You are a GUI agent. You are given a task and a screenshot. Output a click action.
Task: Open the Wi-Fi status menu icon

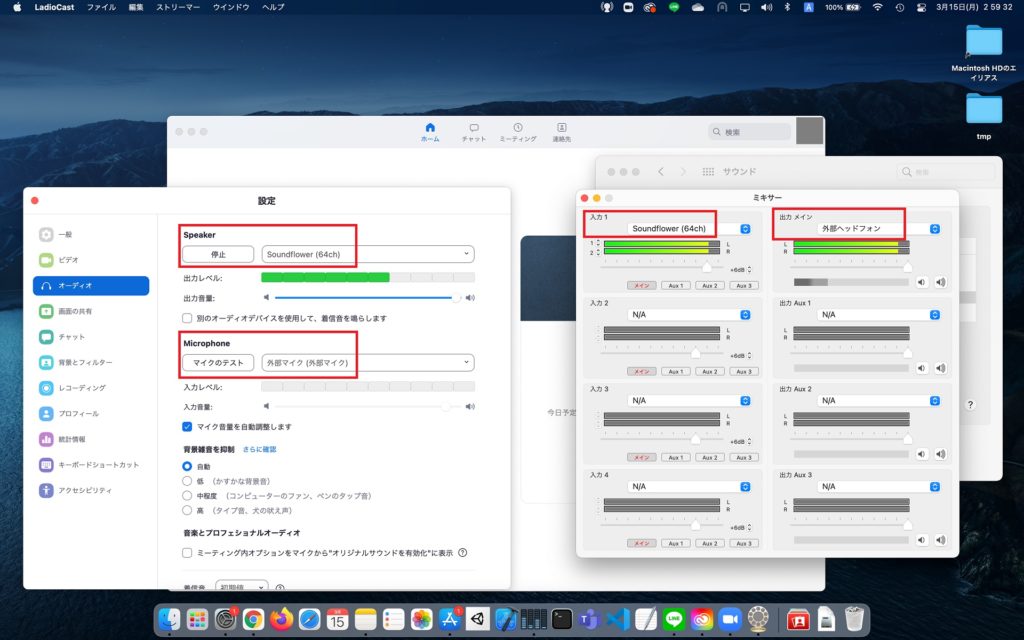(x=877, y=7)
